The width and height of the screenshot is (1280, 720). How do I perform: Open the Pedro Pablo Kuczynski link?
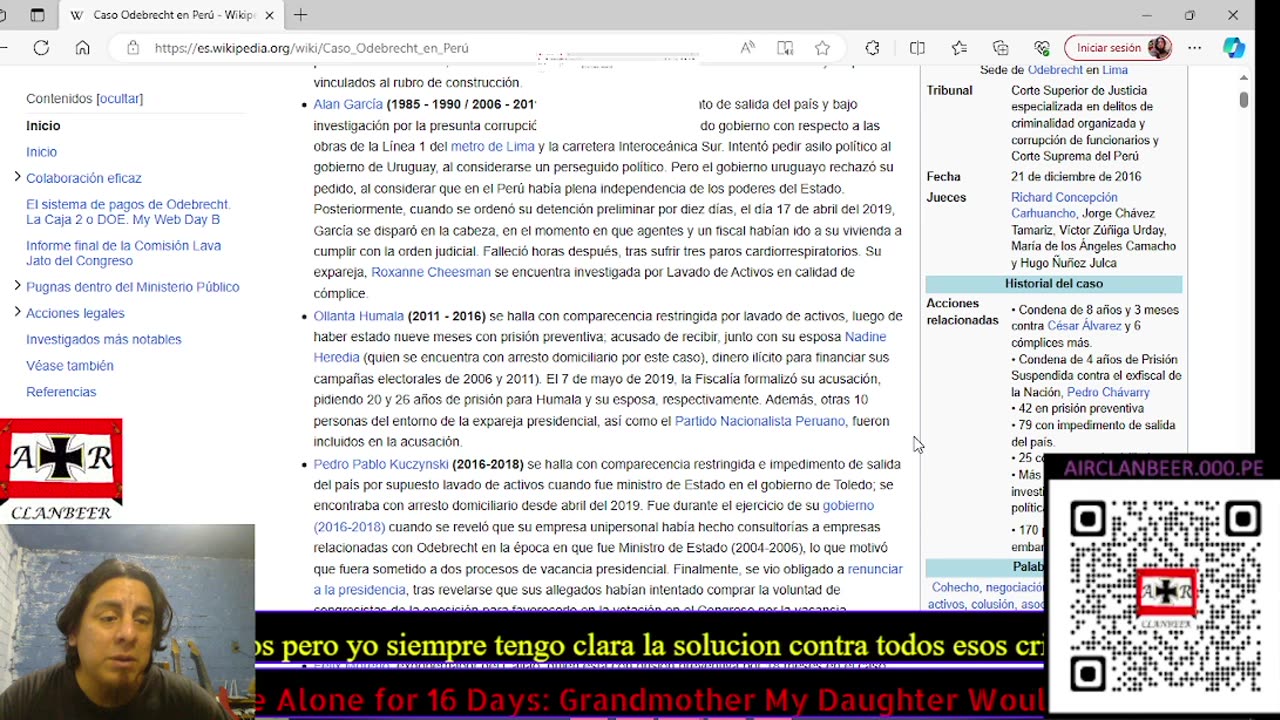[x=381, y=464]
